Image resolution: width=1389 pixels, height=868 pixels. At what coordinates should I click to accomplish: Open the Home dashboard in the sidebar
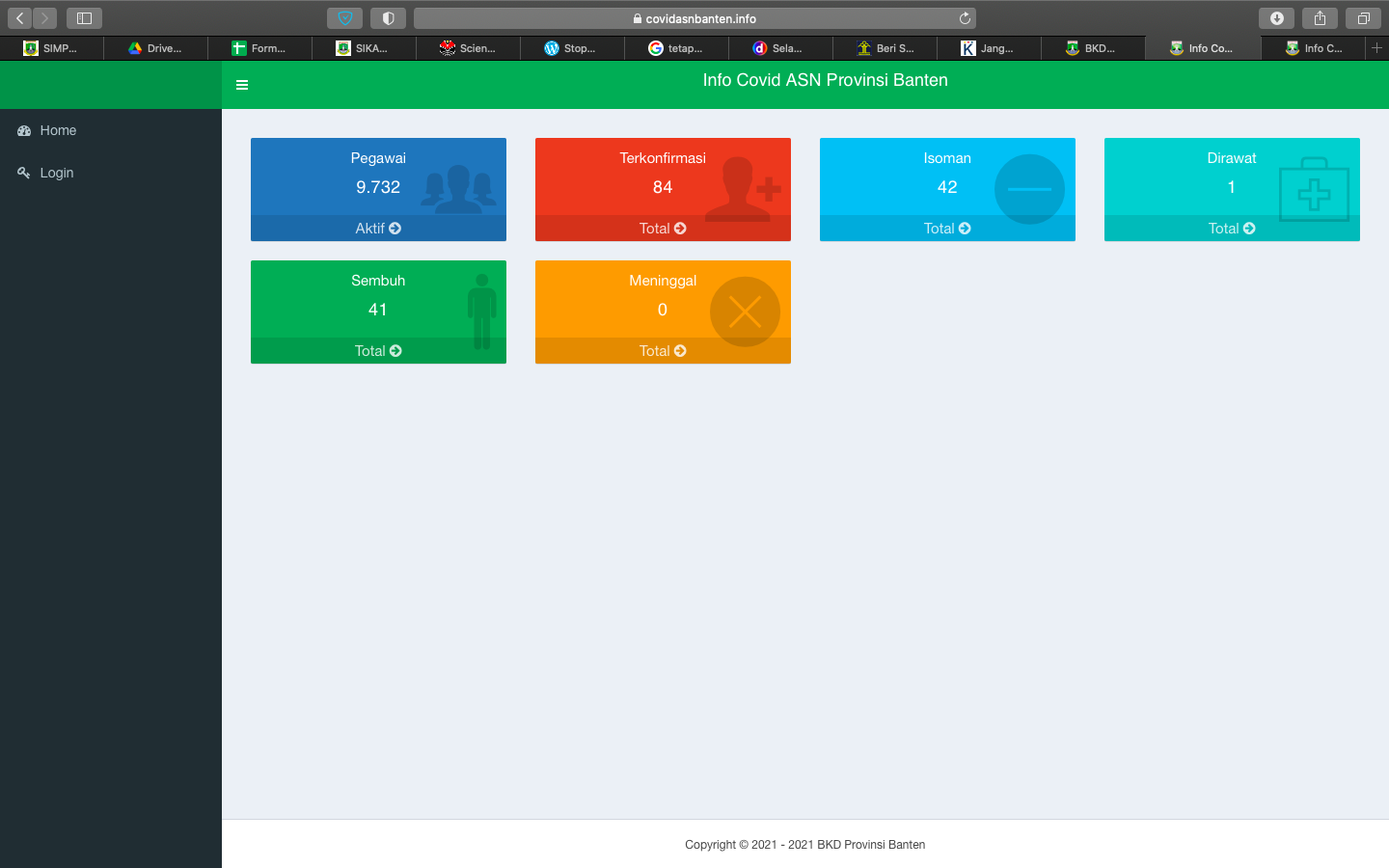click(x=58, y=130)
